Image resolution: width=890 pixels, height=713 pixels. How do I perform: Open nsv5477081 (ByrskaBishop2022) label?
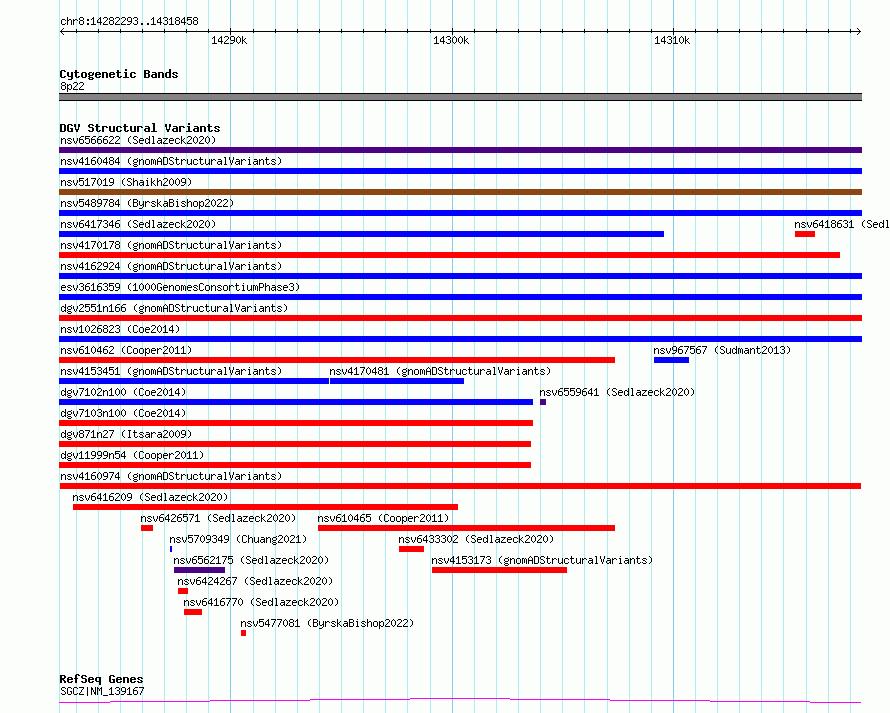[327, 623]
